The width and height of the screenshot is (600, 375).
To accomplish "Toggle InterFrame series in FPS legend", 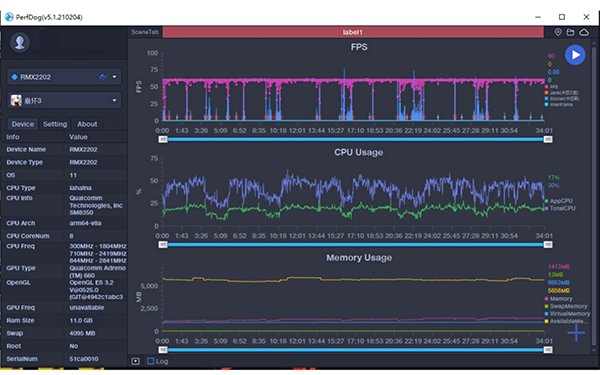I will coord(558,104).
